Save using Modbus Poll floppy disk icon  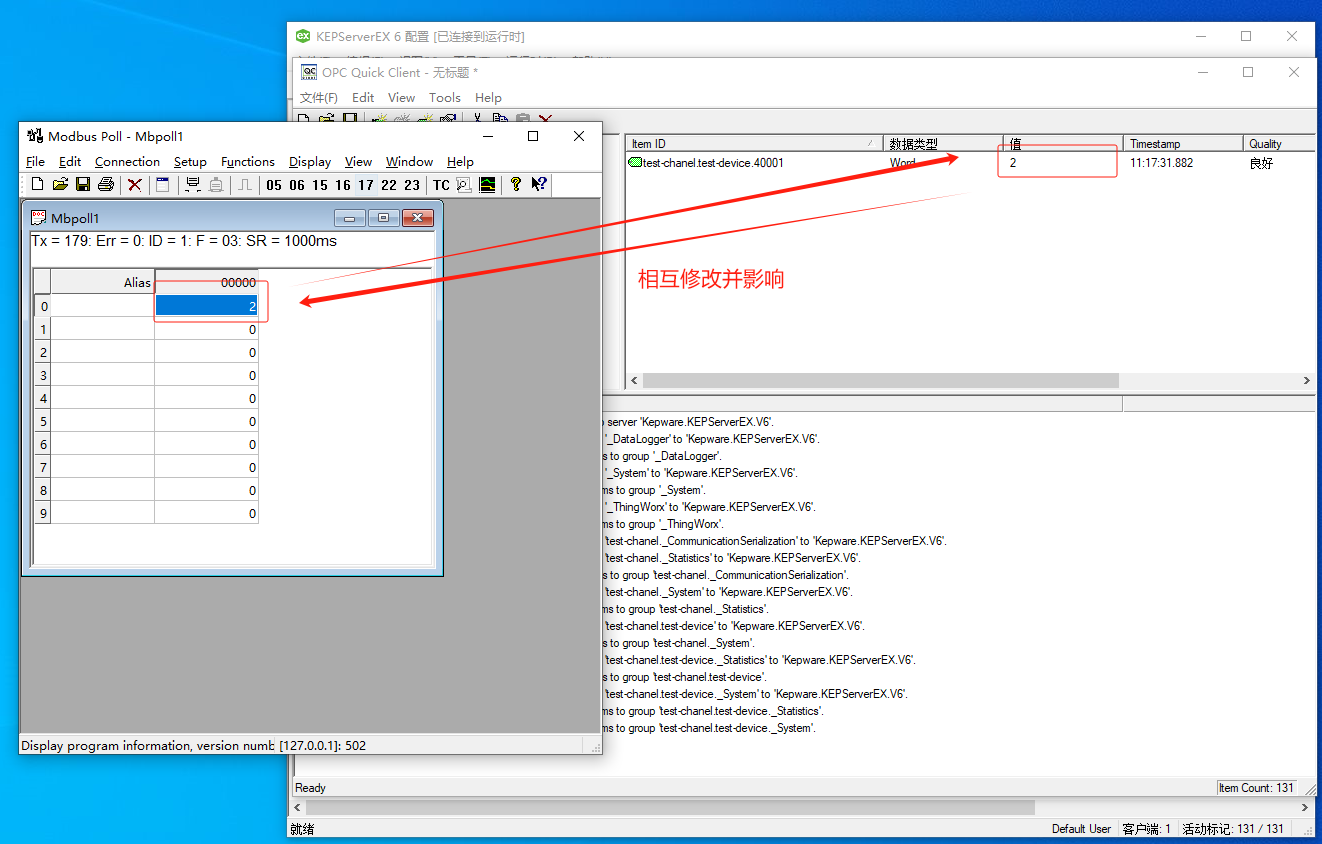point(83,185)
